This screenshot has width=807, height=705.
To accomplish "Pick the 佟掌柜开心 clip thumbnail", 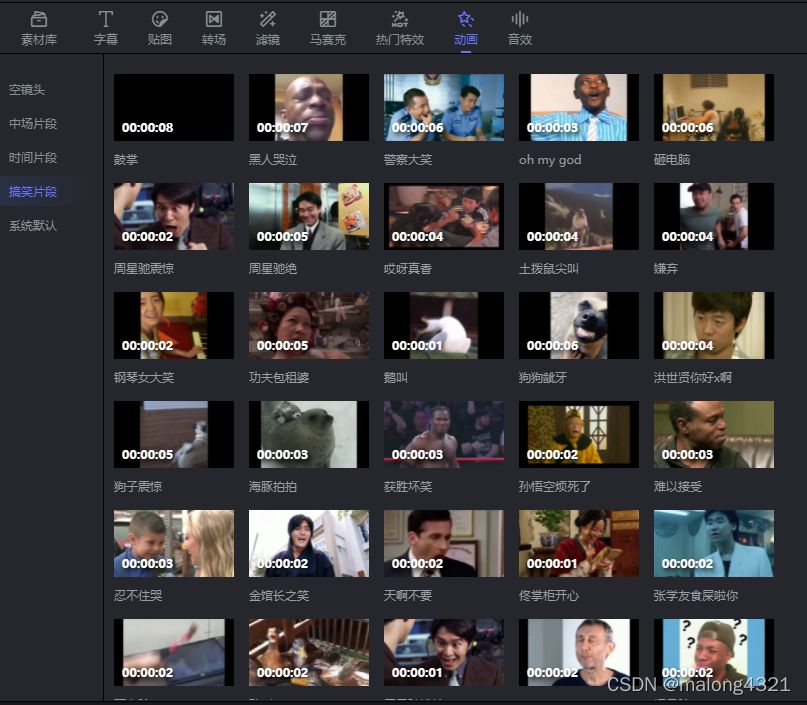I will [x=579, y=543].
